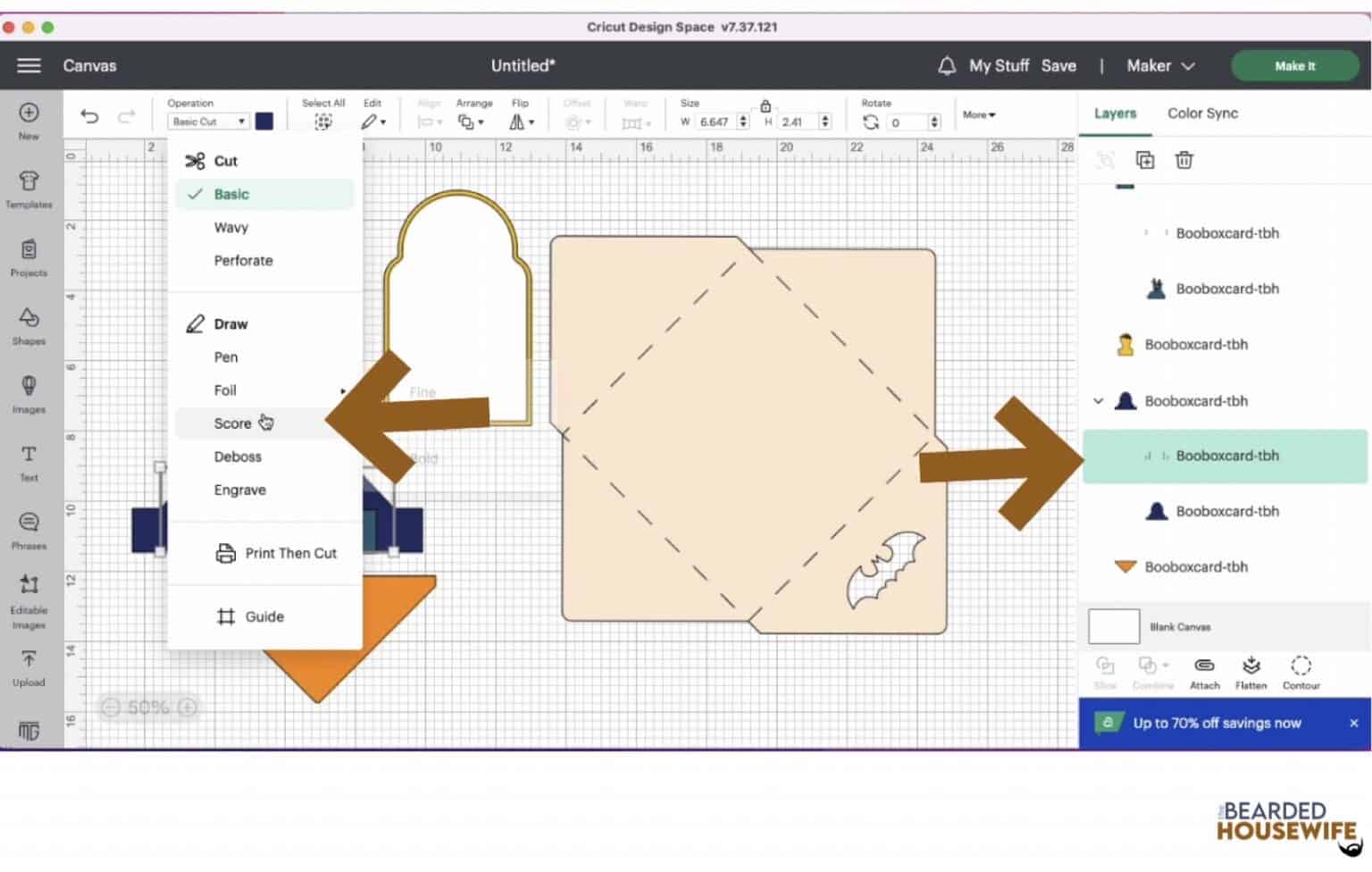Viewport: 1372px width, 872px height.
Task: Open the Templates panel
Action: [29, 189]
